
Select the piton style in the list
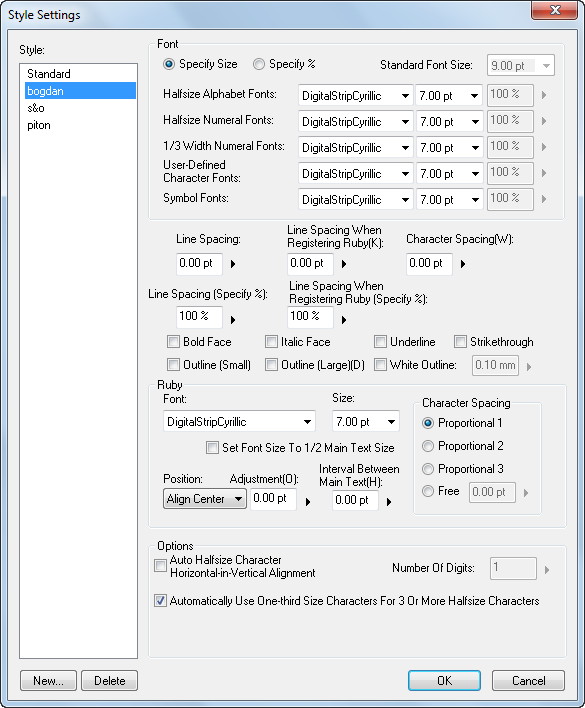[x=39, y=125]
